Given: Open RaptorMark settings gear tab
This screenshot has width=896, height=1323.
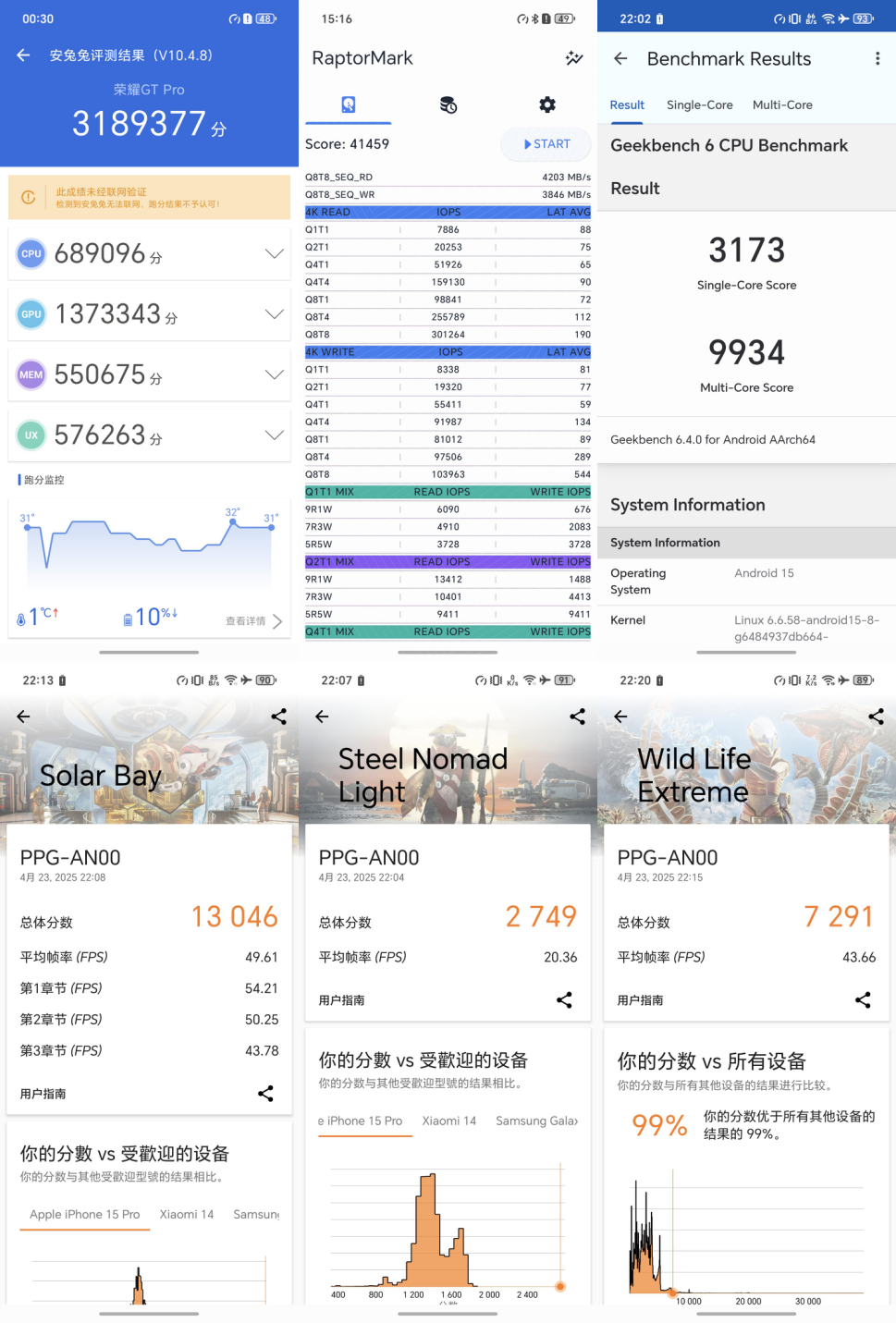Looking at the screenshot, I should (547, 104).
